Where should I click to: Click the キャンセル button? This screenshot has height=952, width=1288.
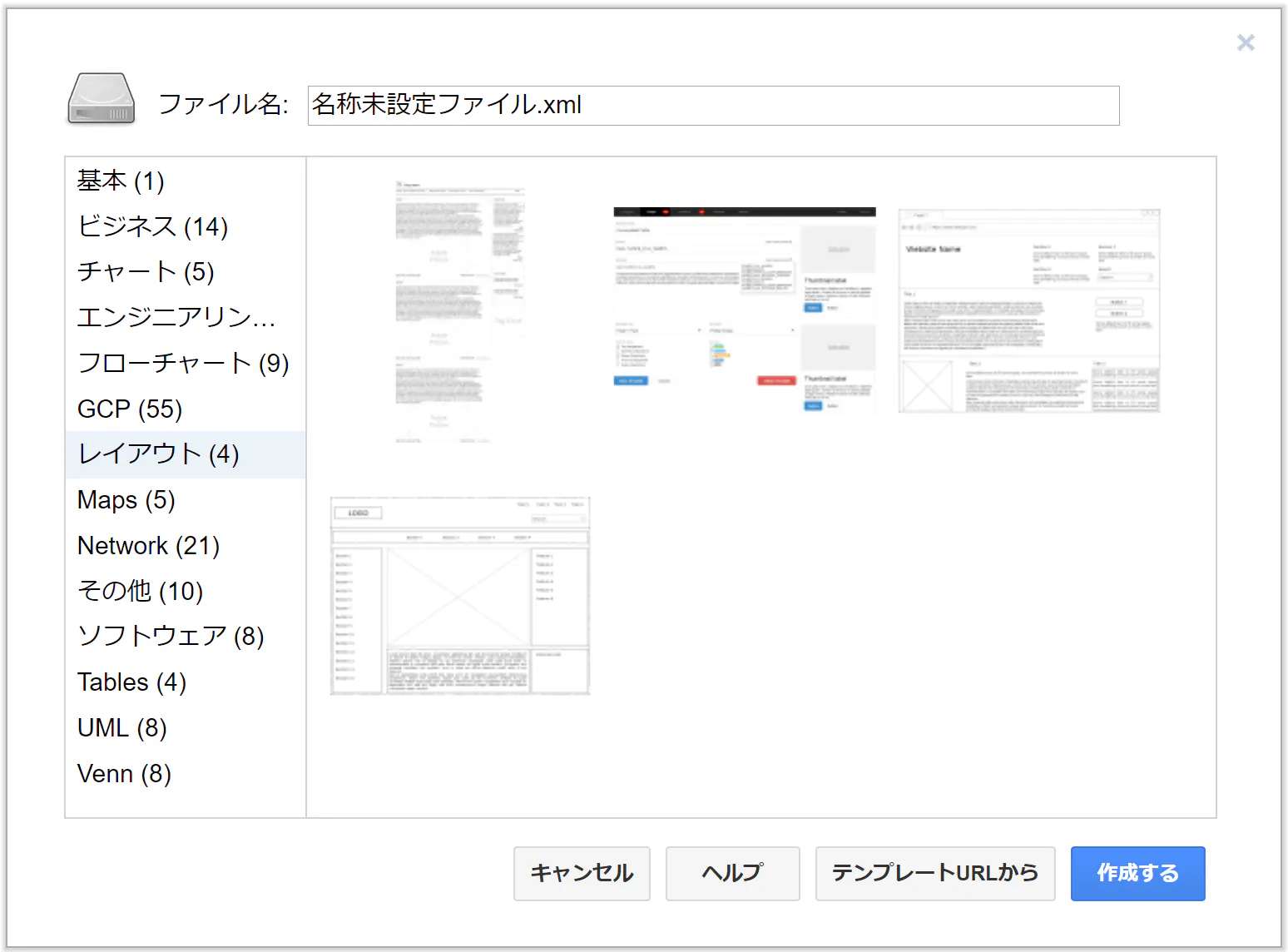[582, 873]
